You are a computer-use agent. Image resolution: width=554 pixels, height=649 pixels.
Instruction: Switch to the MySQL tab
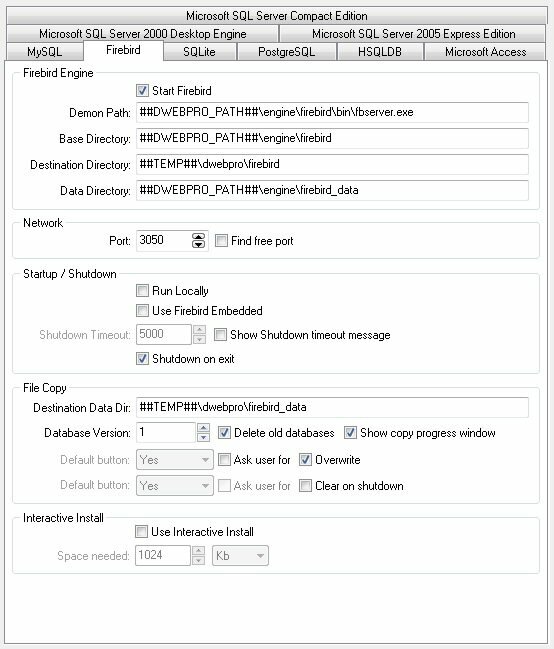(45, 52)
